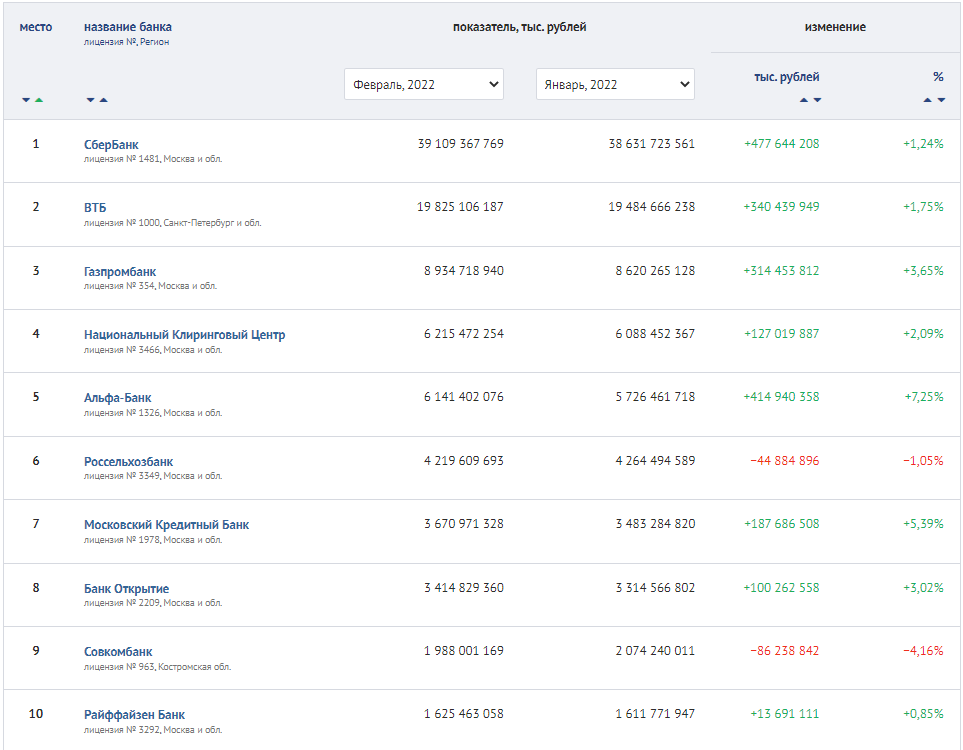Image resolution: width=963 pixels, height=750 pixels.
Task: Sort тыс. рублей change with up arrow
Action: coord(804,100)
